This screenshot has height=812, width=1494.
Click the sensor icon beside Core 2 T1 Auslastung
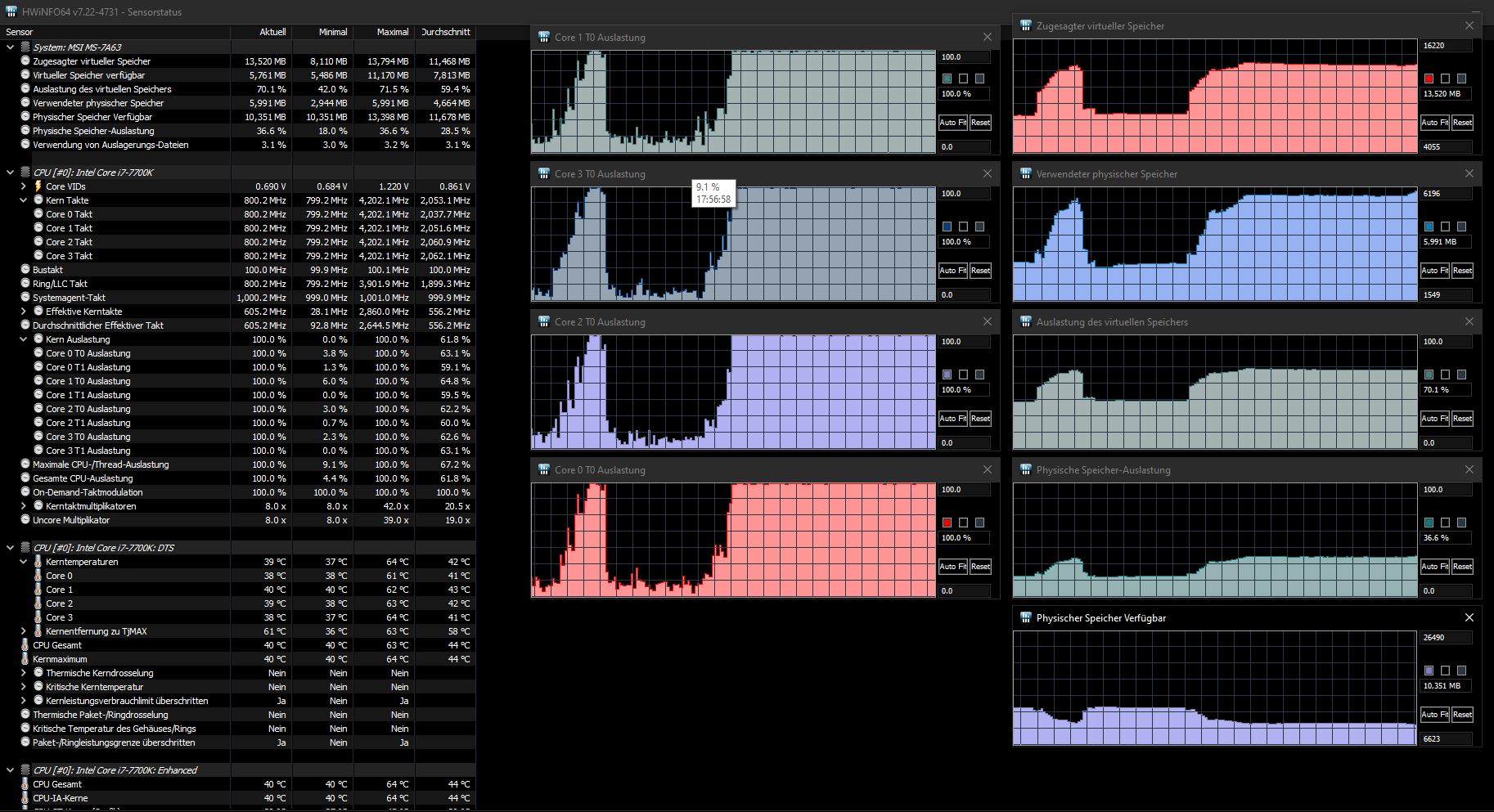[38, 423]
